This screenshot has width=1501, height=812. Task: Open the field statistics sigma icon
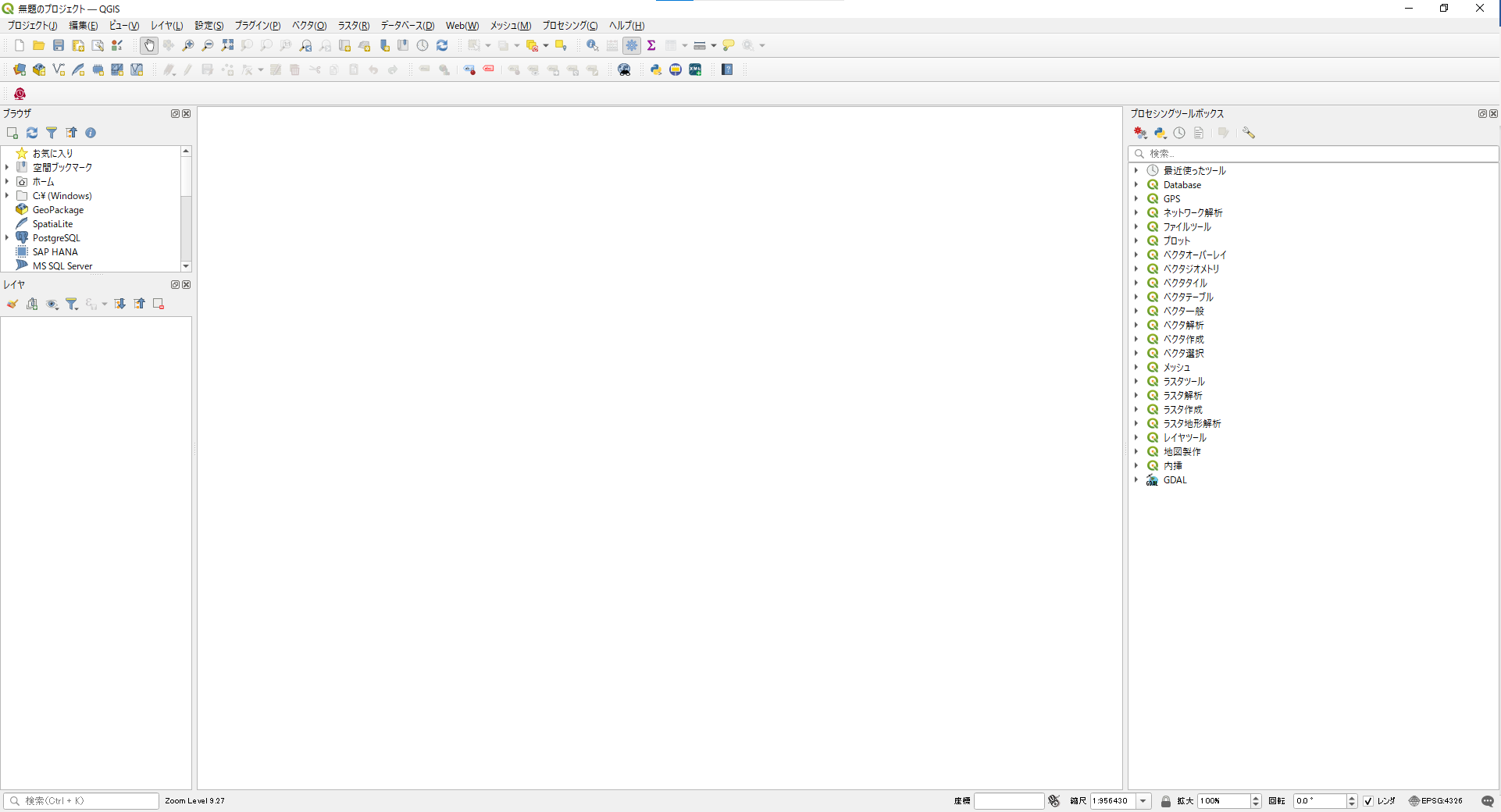point(651,46)
